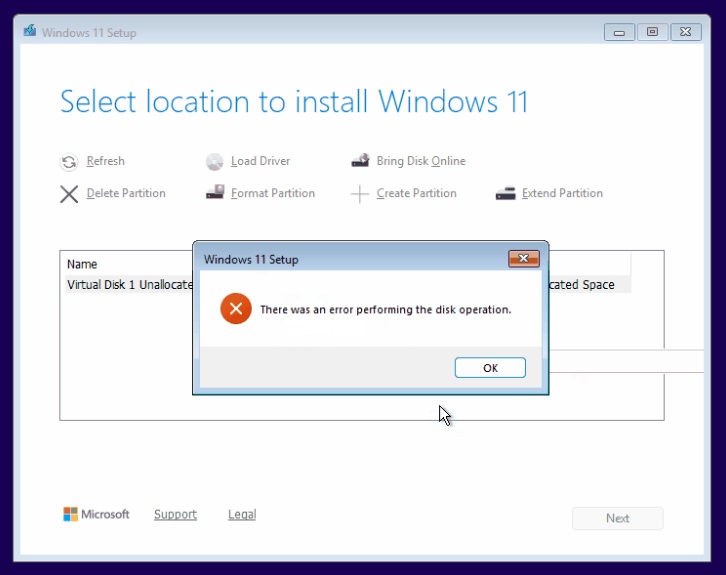Click the Windows 11 Setup title bar icon

(x=30, y=31)
